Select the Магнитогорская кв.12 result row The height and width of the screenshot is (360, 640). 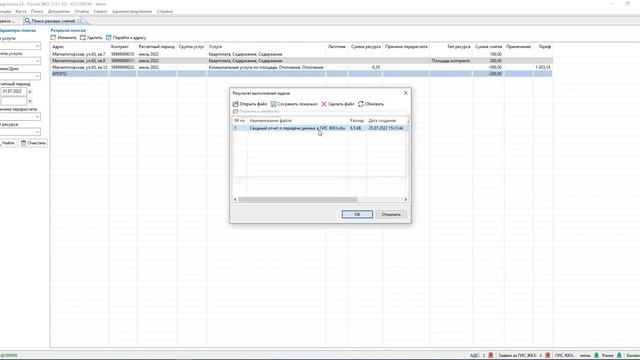301,67
